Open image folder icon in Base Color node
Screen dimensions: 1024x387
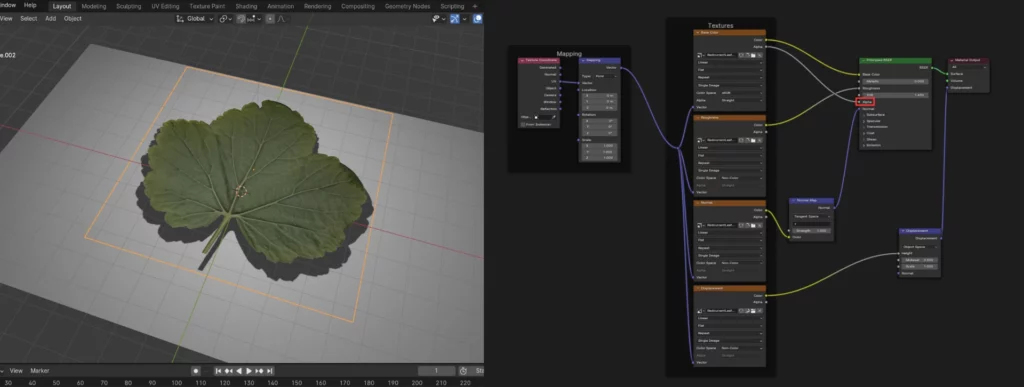point(753,55)
